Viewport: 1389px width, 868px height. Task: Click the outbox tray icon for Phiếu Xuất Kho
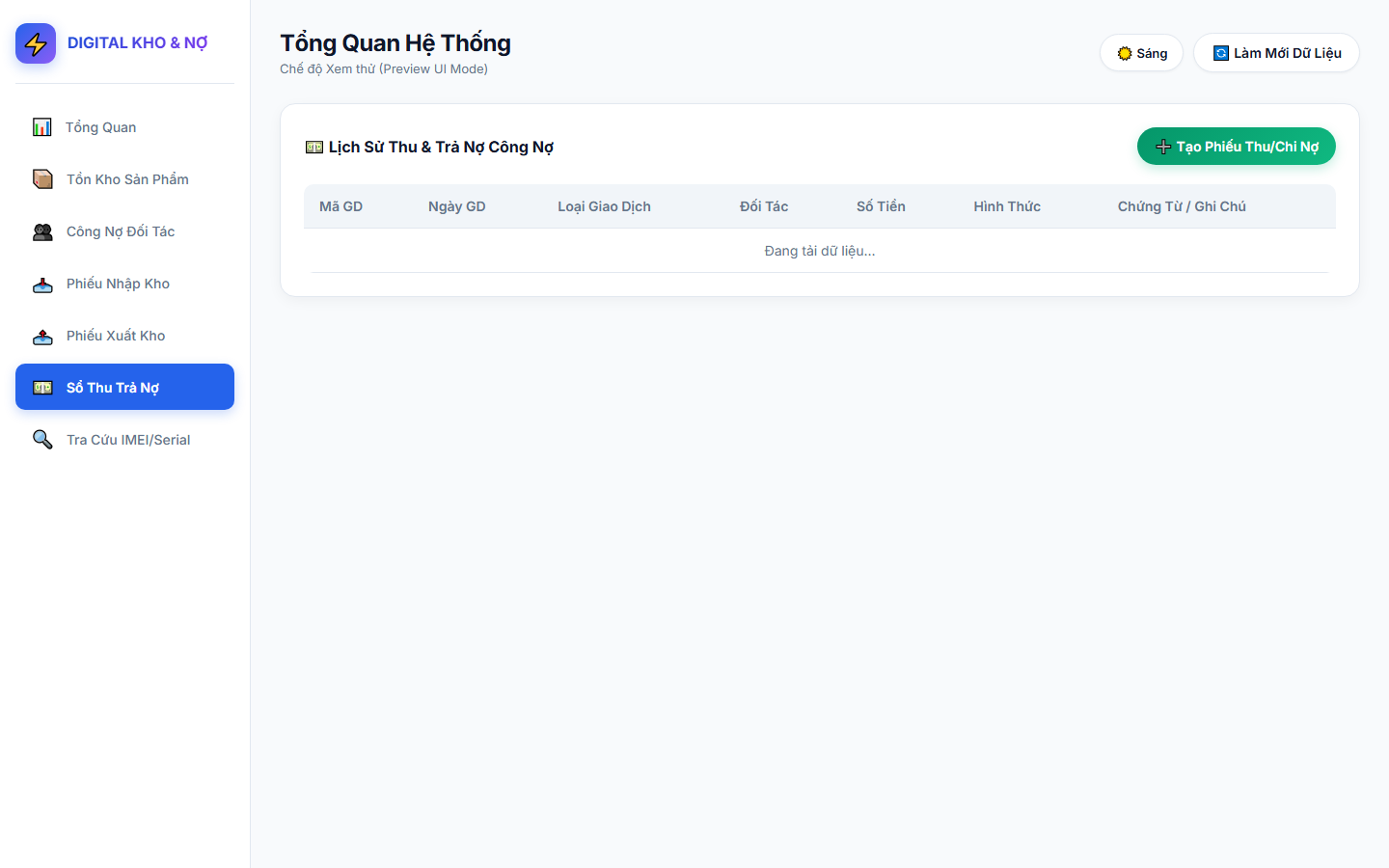coord(42,336)
